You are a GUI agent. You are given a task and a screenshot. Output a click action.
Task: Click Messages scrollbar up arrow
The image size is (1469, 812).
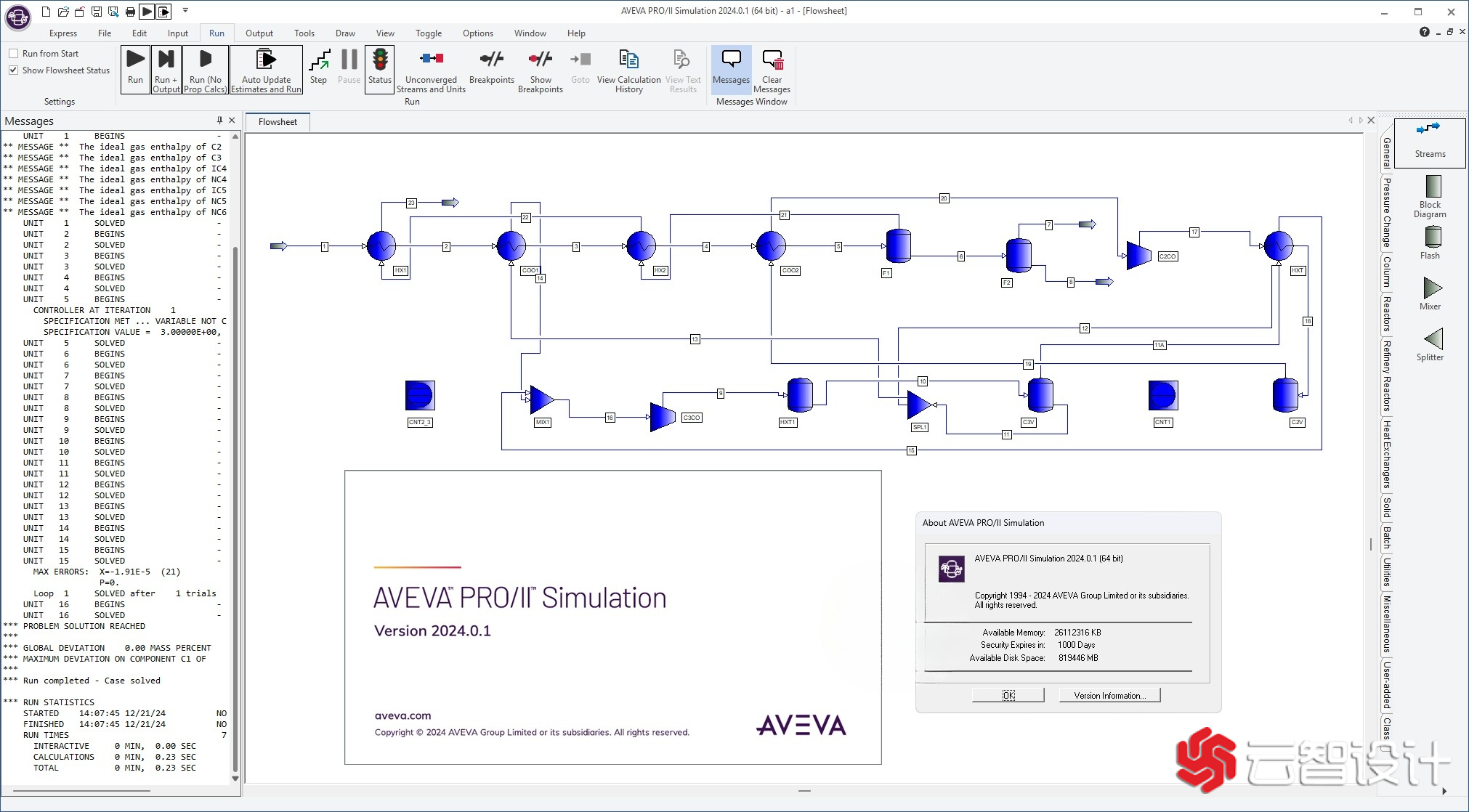click(x=235, y=137)
